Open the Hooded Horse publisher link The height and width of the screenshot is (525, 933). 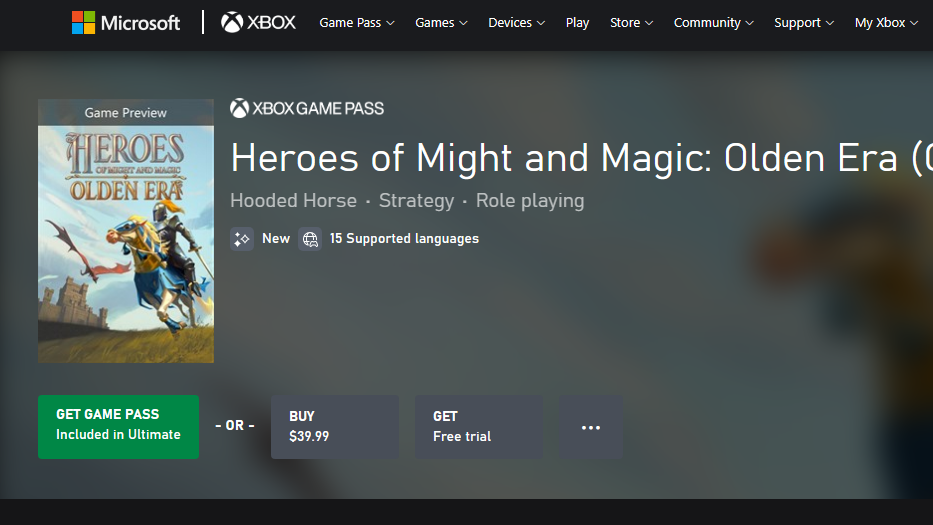(293, 201)
